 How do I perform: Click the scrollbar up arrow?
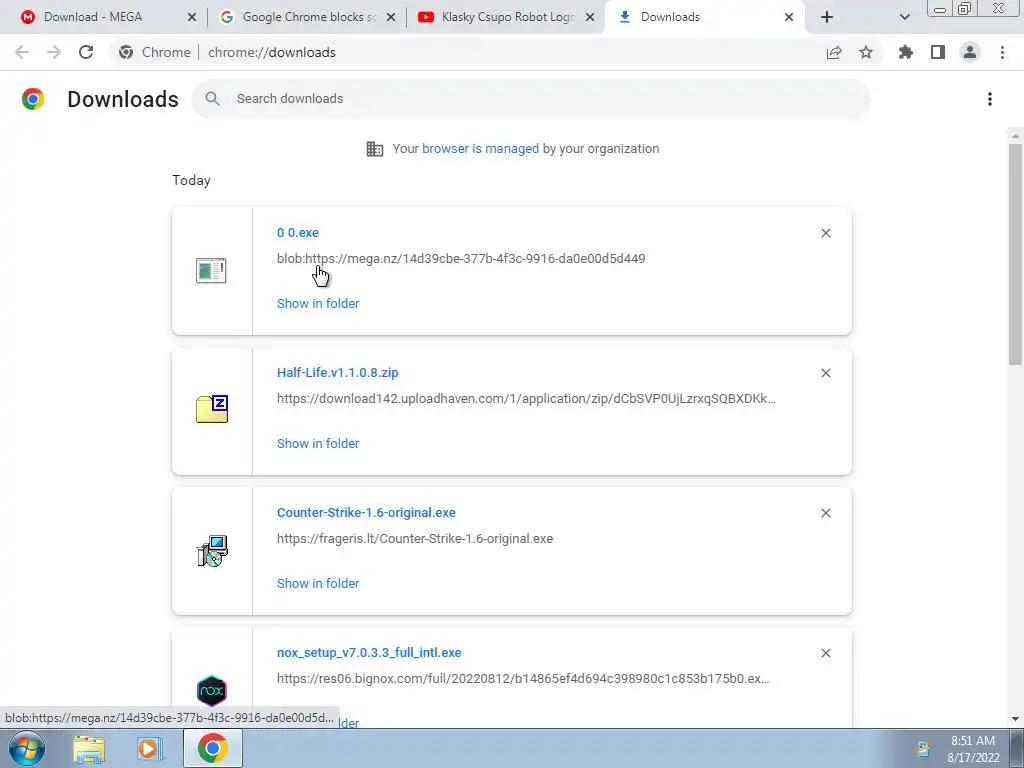coord(1015,136)
